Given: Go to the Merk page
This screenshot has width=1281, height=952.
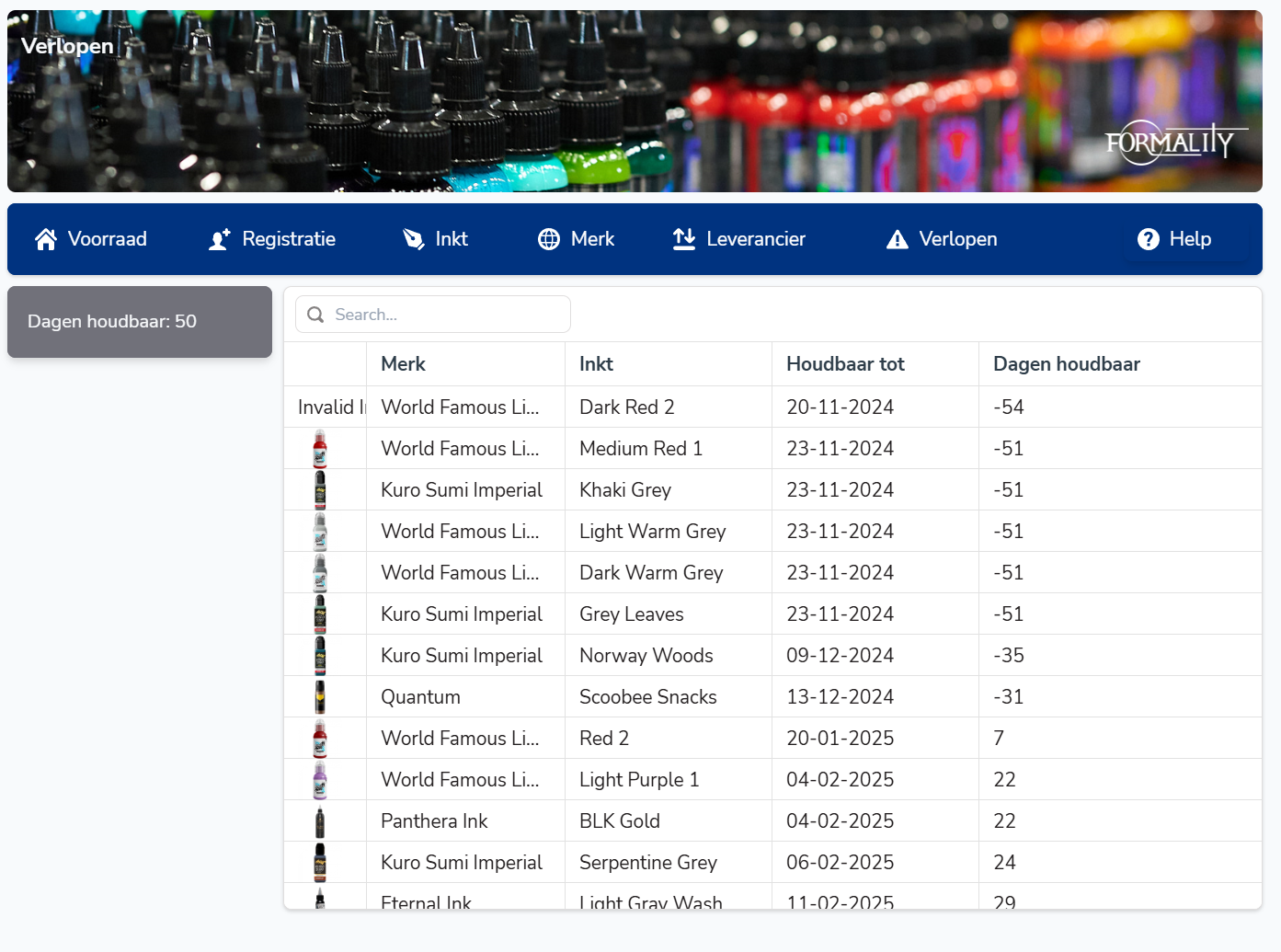Looking at the screenshot, I should 577,239.
